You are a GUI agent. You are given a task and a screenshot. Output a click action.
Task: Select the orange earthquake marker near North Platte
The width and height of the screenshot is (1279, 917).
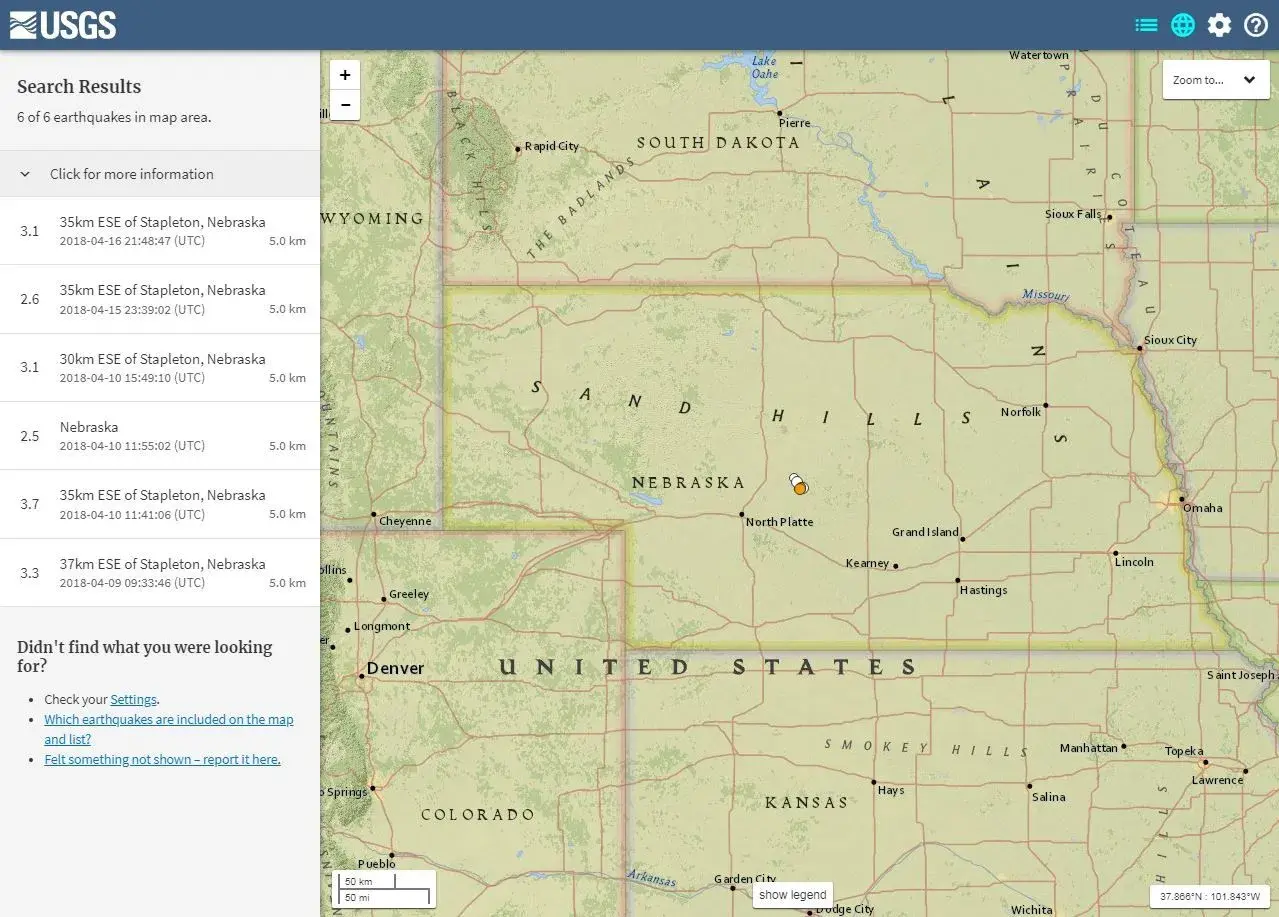pos(800,488)
